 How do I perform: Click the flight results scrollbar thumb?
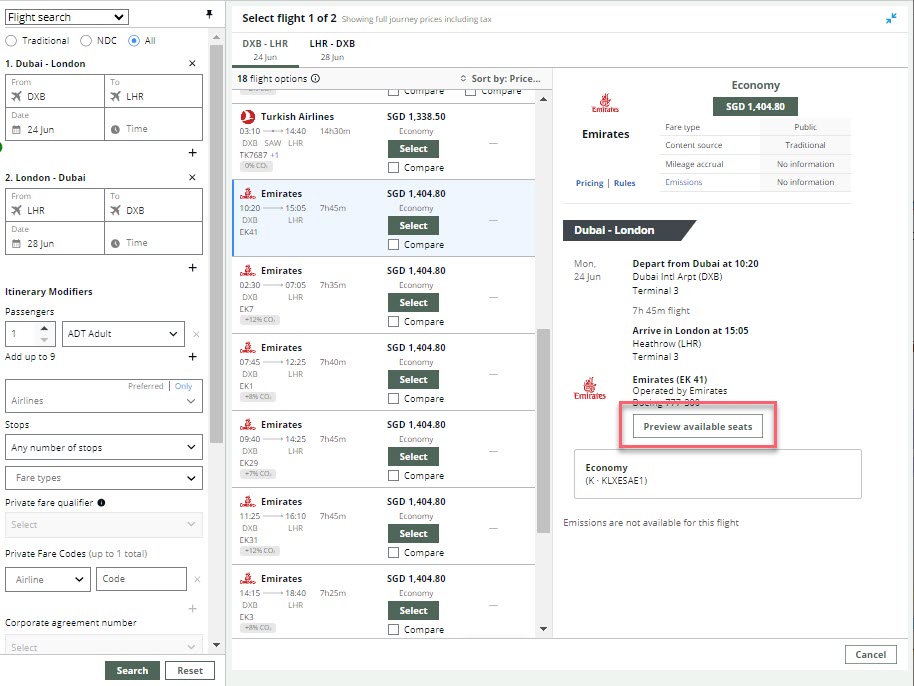543,431
